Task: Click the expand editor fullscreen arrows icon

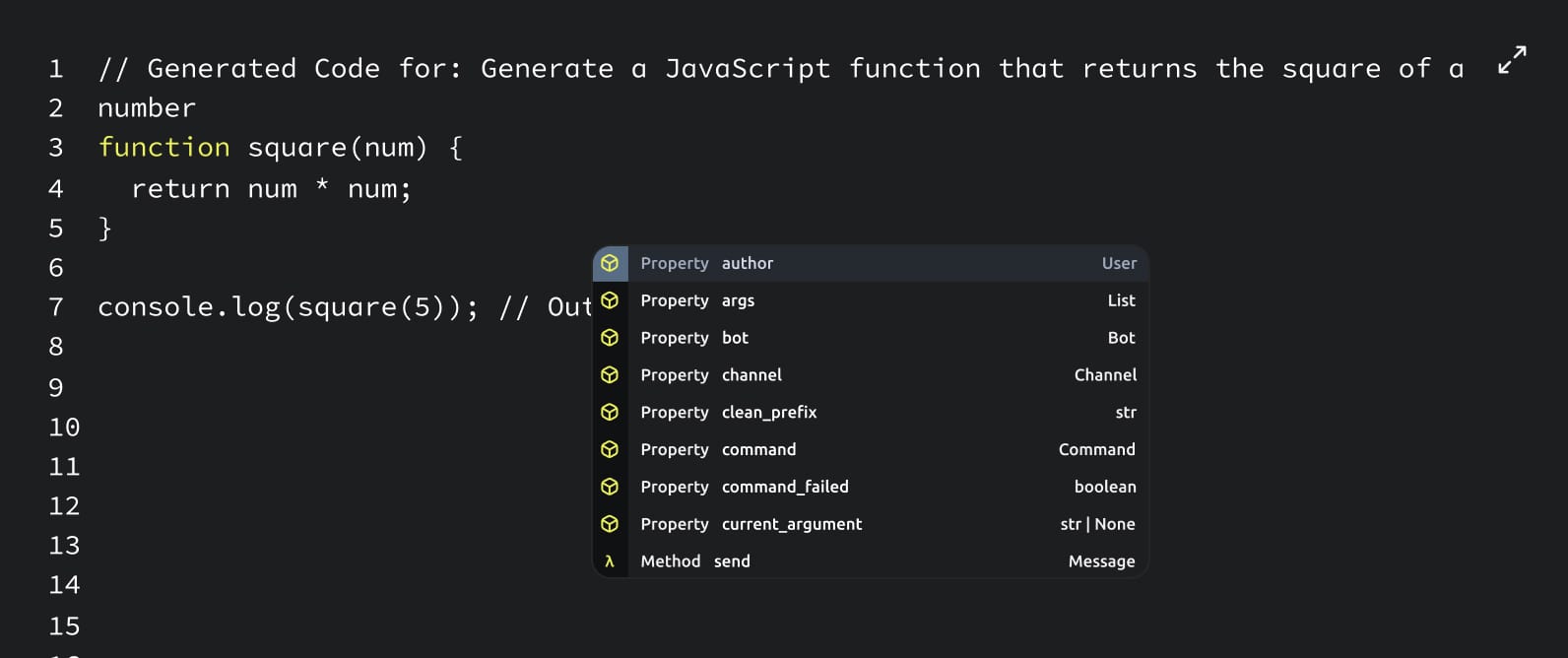Action: (x=1512, y=60)
